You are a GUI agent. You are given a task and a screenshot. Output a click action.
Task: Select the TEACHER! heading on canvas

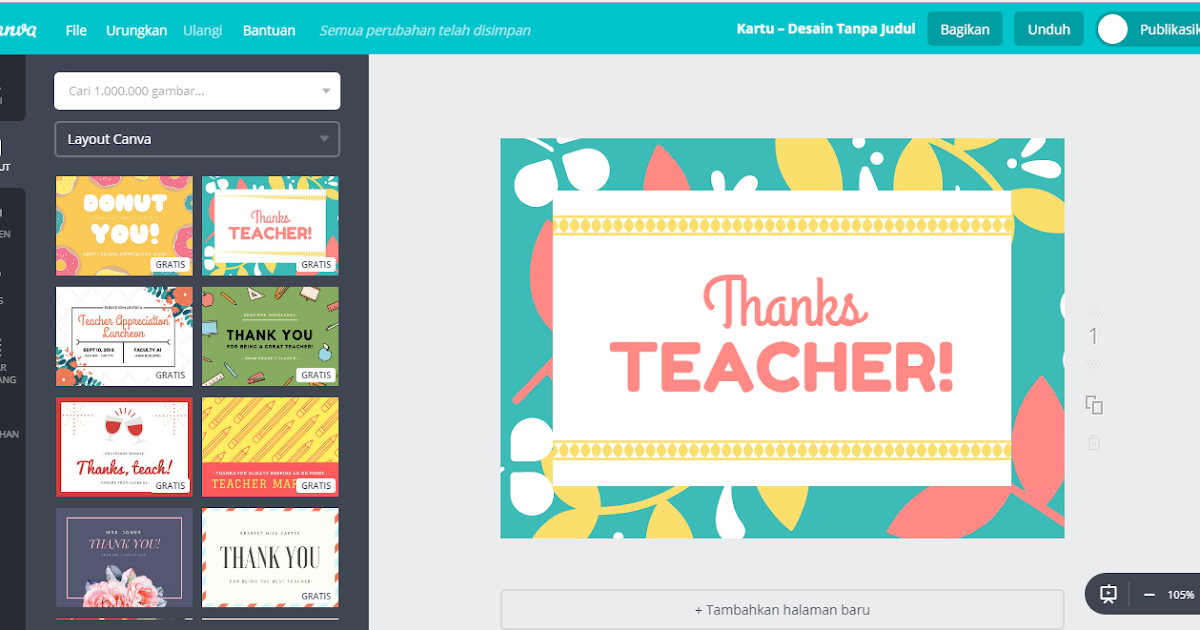click(782, 367)
